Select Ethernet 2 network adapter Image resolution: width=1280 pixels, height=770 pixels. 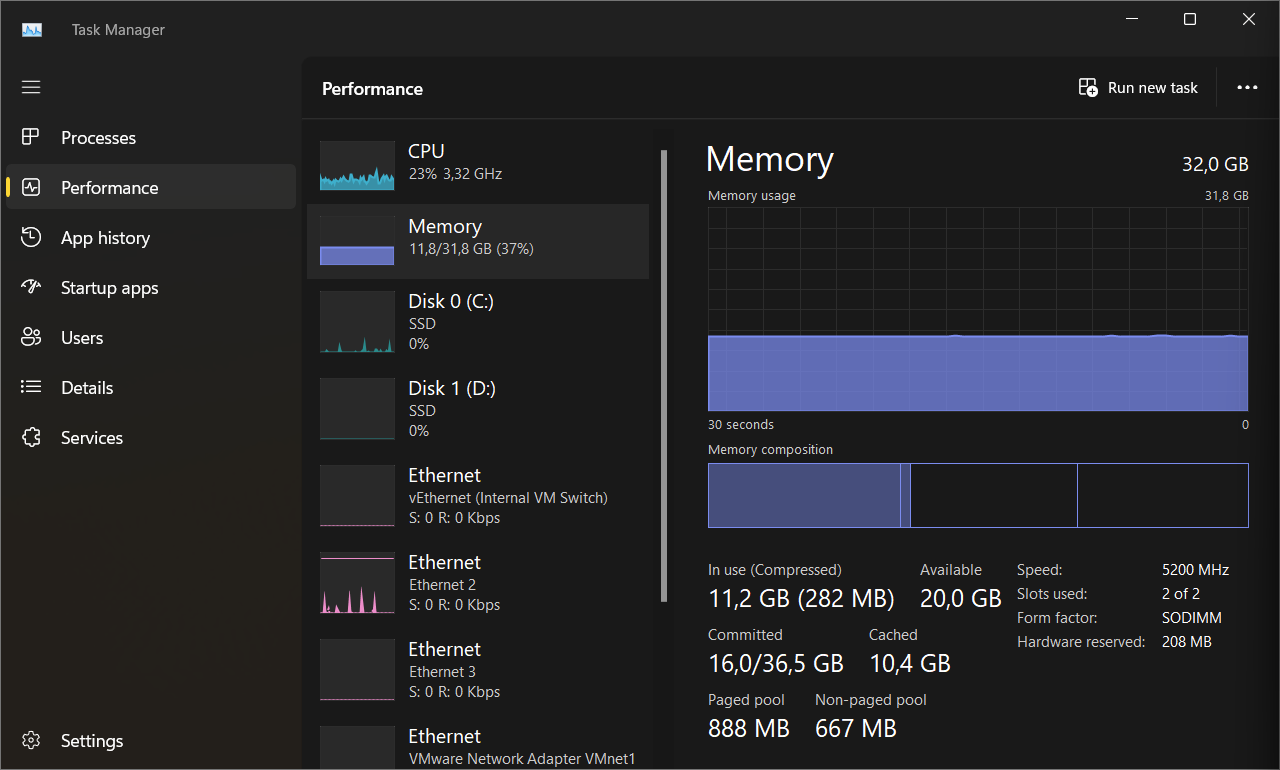[478, 582]
